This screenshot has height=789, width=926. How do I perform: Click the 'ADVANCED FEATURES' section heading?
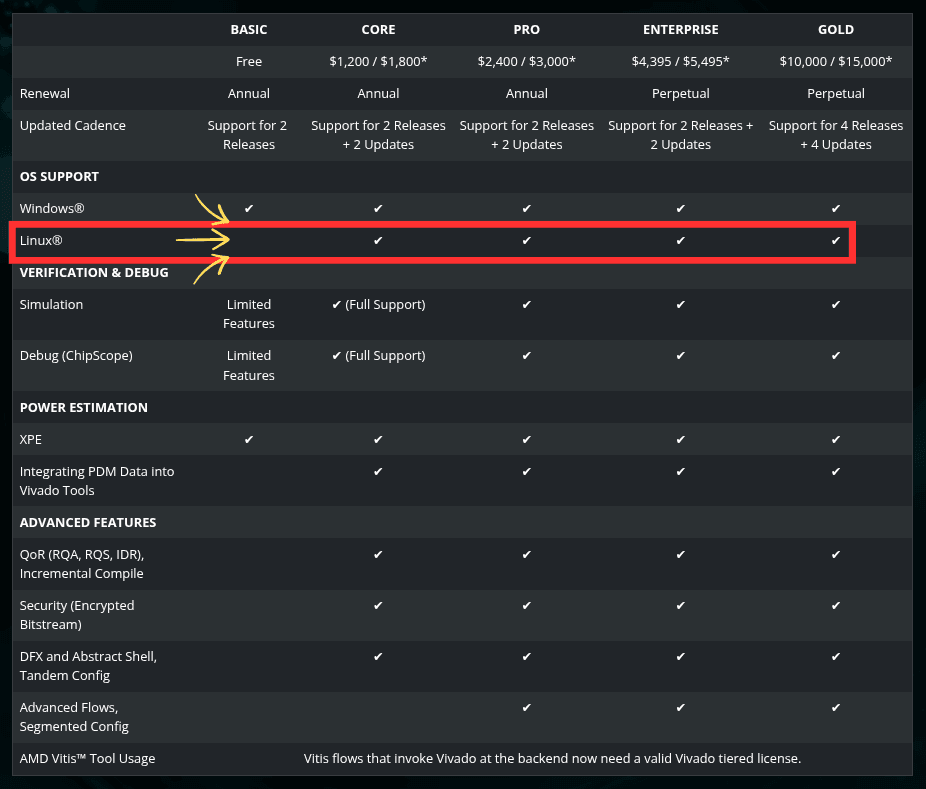coord(88,523)
